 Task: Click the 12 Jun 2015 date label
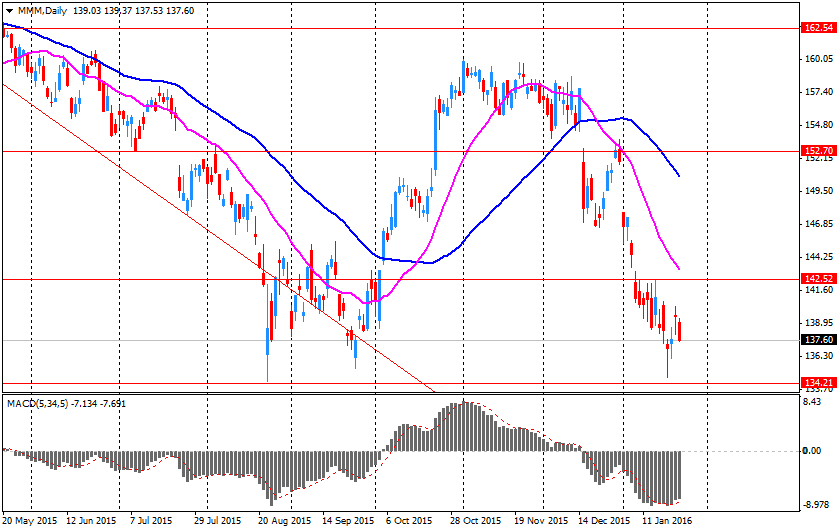tap(90, 520)
